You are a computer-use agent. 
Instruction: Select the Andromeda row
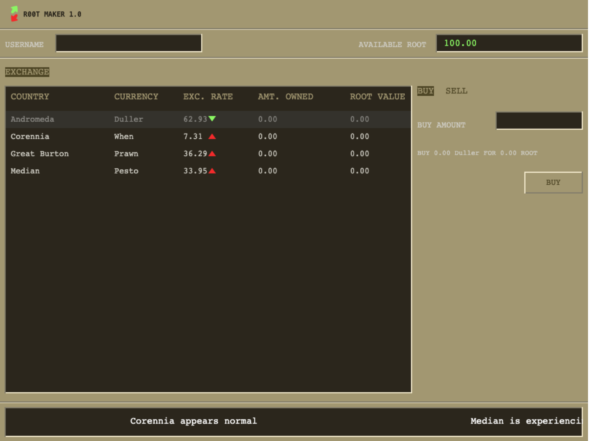pos(208,119)
